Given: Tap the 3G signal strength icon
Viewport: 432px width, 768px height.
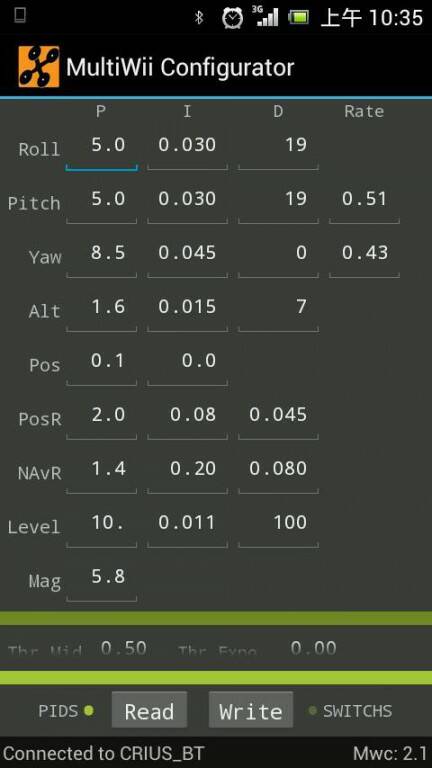Looking at the screenshot, I should (267, 16).
